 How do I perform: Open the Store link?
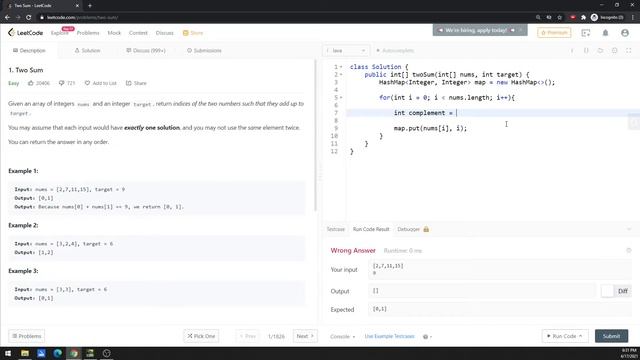pos(193,33)
